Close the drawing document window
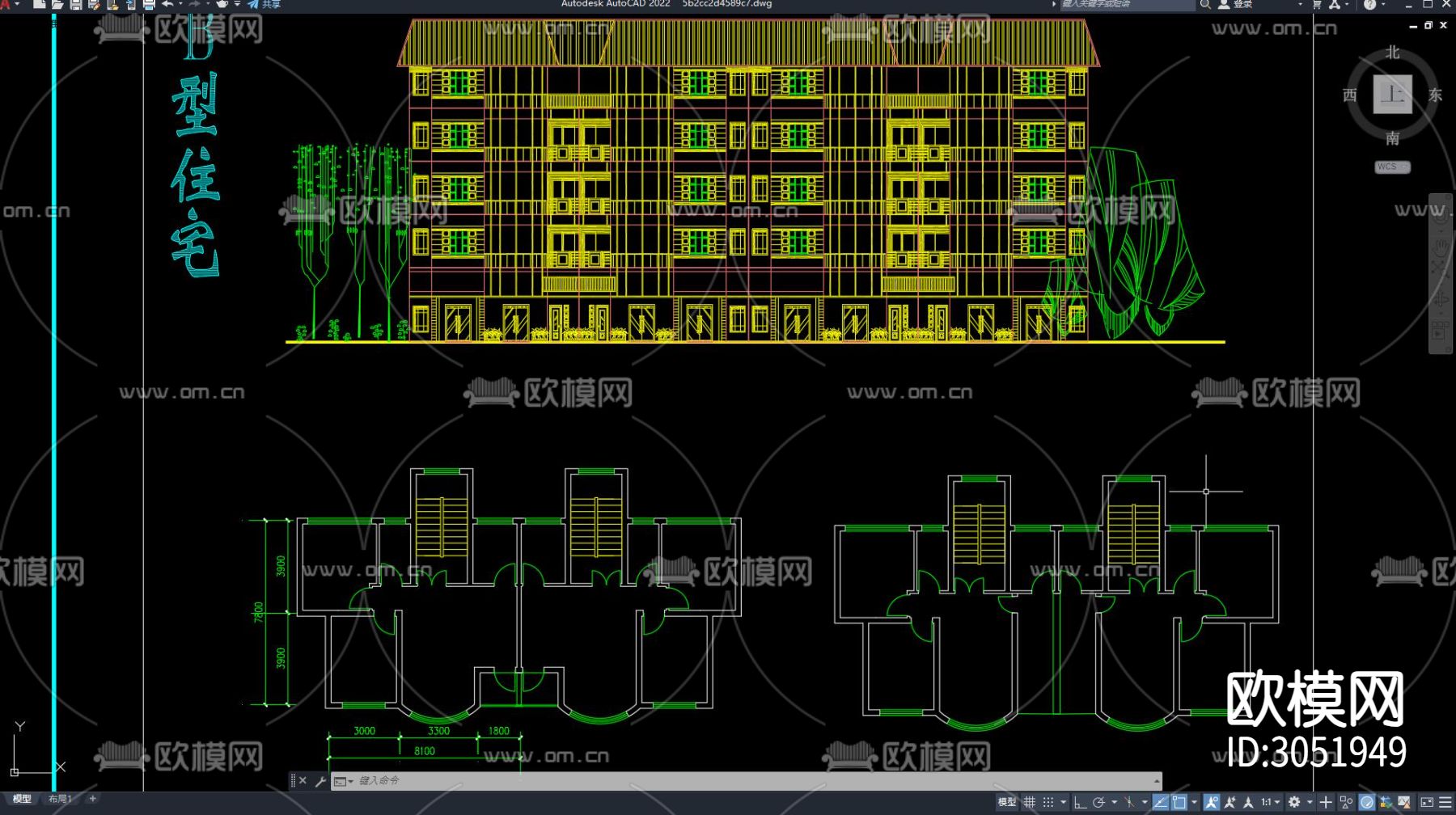Viewport: 1456px width, 815px height. click(1444, 26)
